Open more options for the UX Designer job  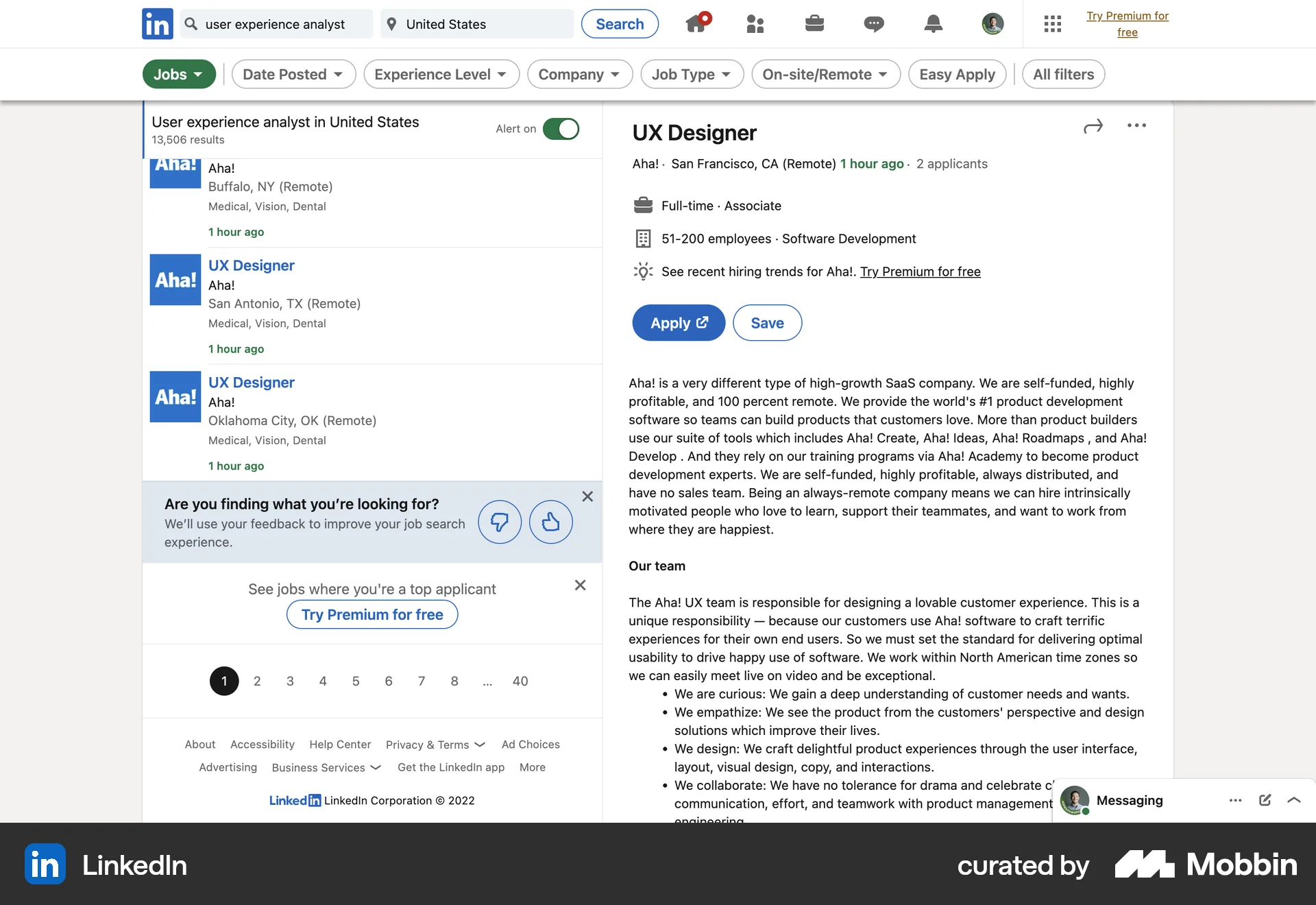pos(1136,125)
